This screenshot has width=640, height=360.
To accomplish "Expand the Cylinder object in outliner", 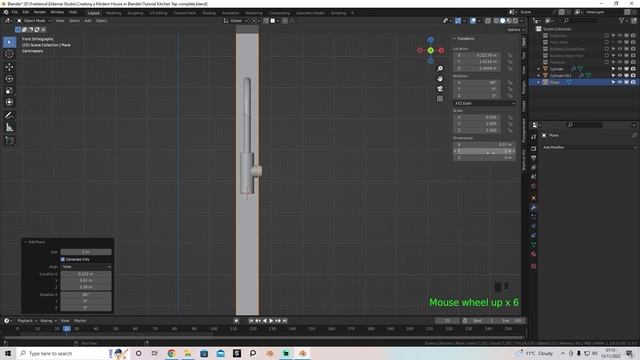I will pyautogui.click(x=539, y=69).
